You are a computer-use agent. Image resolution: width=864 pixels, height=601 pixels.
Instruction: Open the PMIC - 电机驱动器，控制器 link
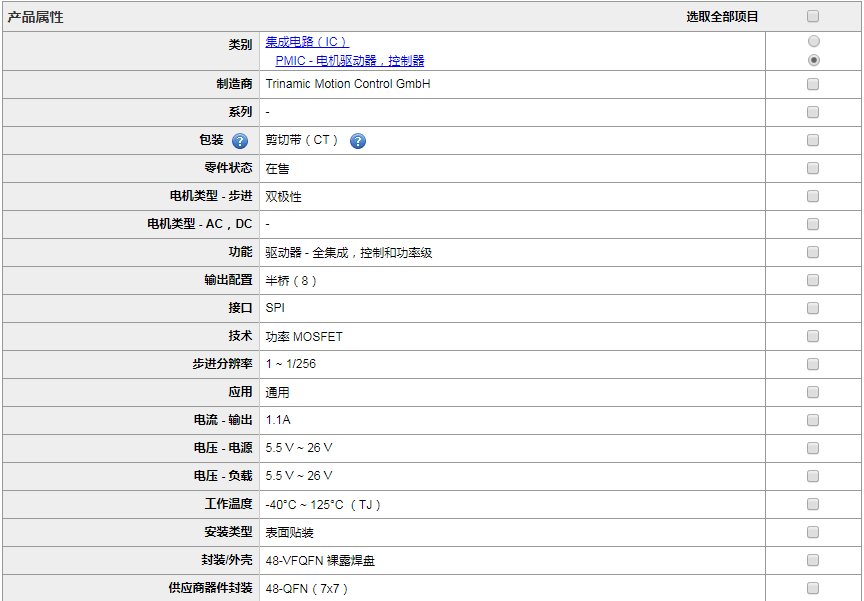pyautogui.click(x=350, y=61)
